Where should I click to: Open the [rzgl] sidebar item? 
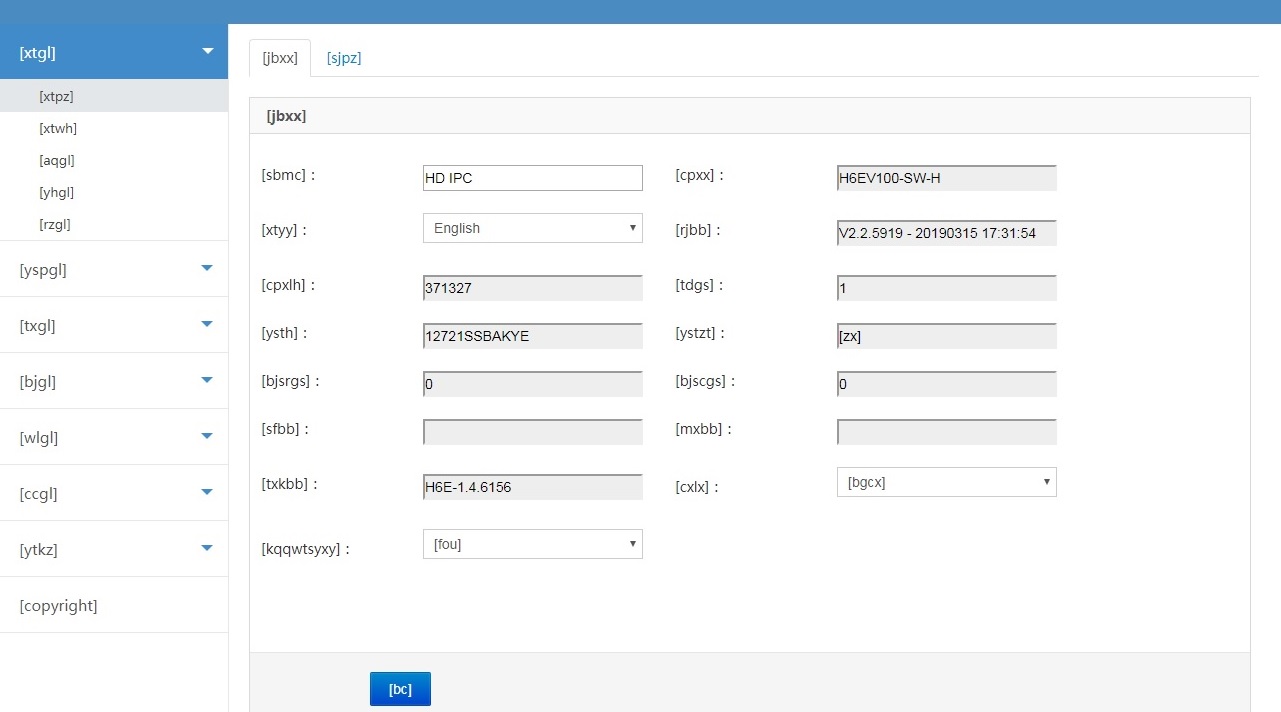(x=55, y=224)
